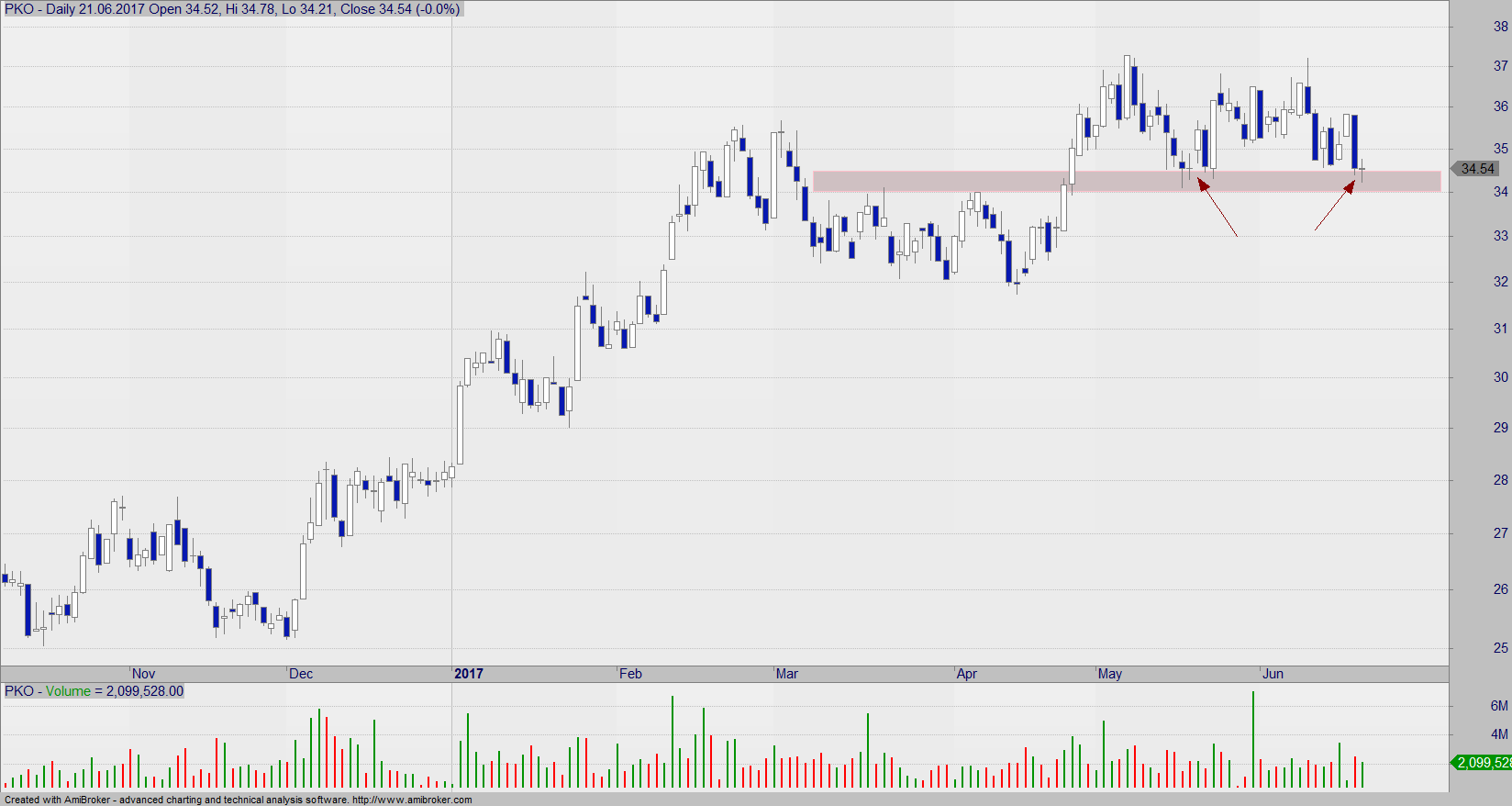Click the AmiBroker credit footer text
The height and width of the screenshot is (806, 1512).
pyautogui.click(x=239, y=800)
